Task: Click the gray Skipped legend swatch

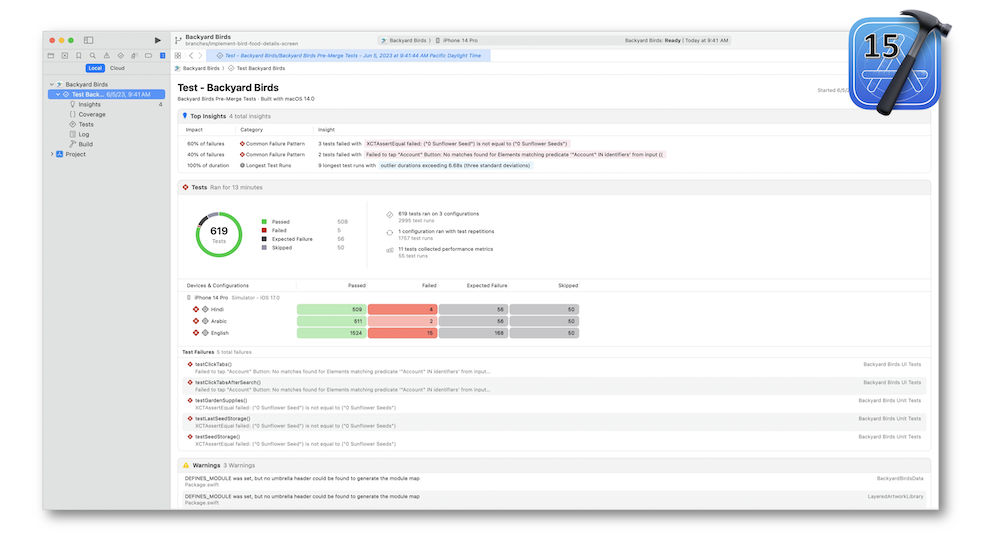Action: pyautogui.click(x=264, y=247)
